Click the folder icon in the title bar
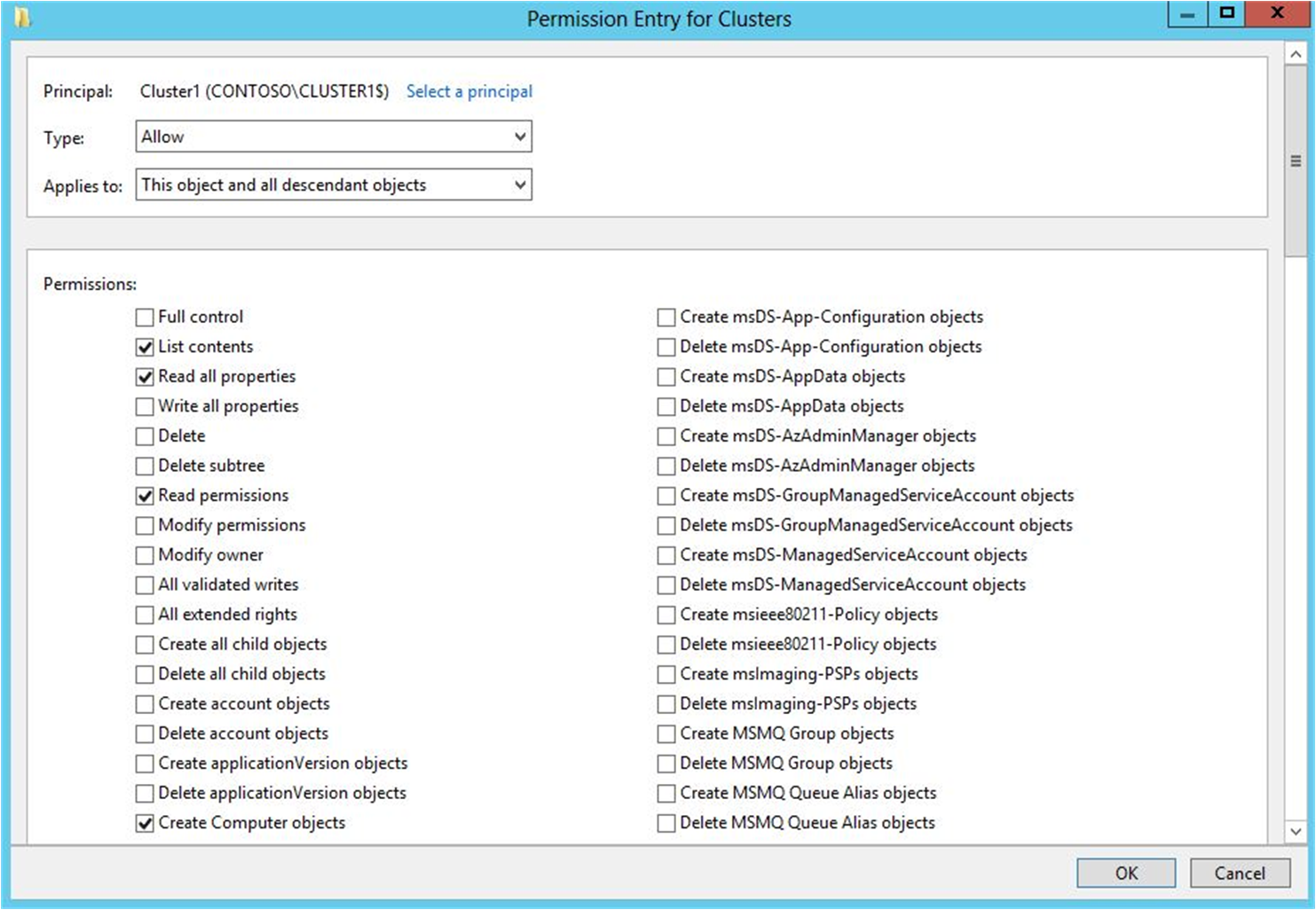The image size is (1316, 910). pyautogui.click(x=24, y=16)
